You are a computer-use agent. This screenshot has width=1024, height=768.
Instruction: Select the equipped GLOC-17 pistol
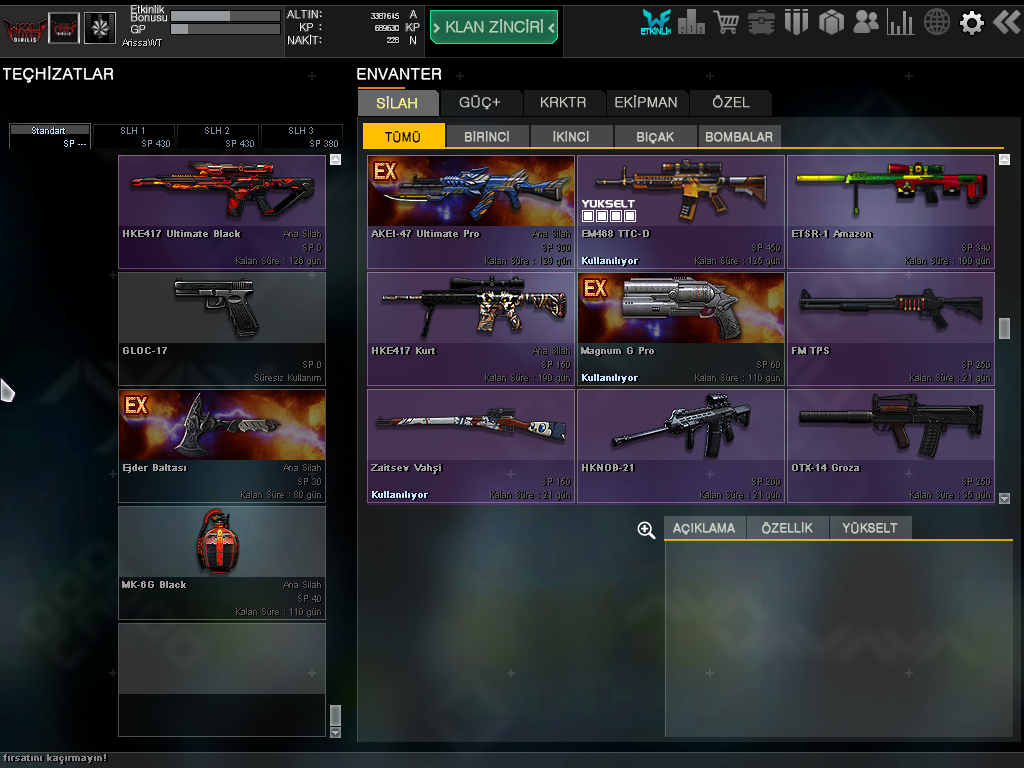point(222,328)
